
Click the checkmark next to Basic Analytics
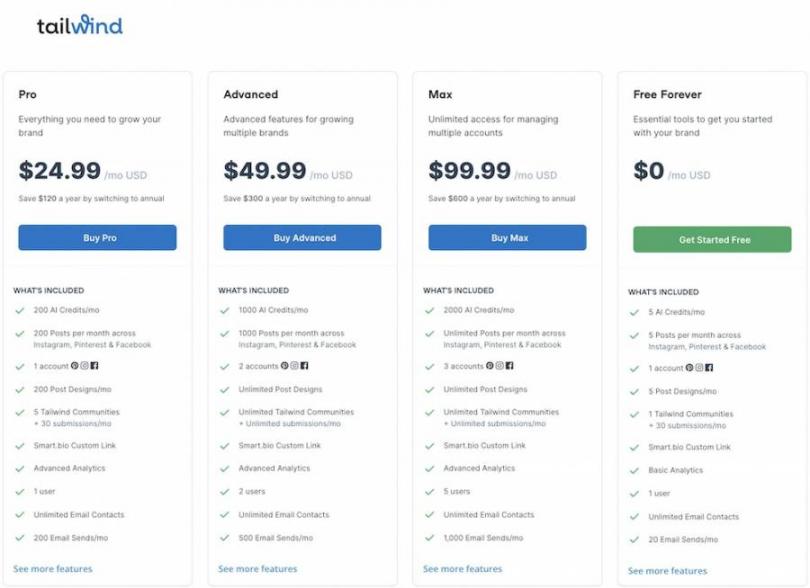pyautogui.click(x=634, y=470)
